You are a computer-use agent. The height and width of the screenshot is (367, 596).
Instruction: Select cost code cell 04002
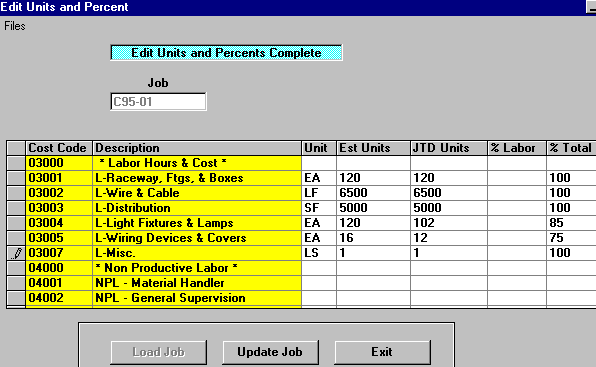(59, 298)
